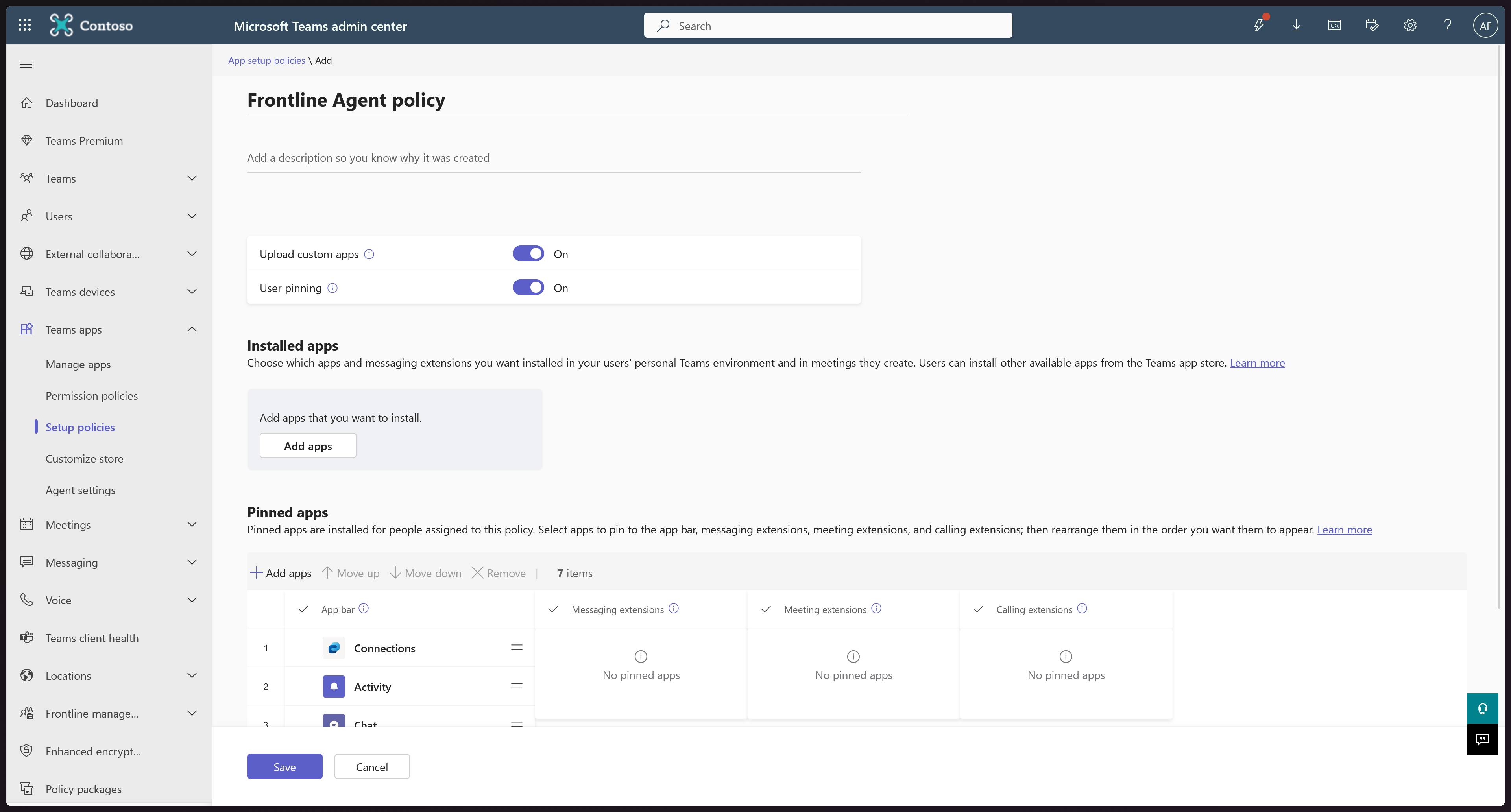Click the App setup policies breadcrumb link
This screenshot has height=812, width=1511.
[266, 60]
